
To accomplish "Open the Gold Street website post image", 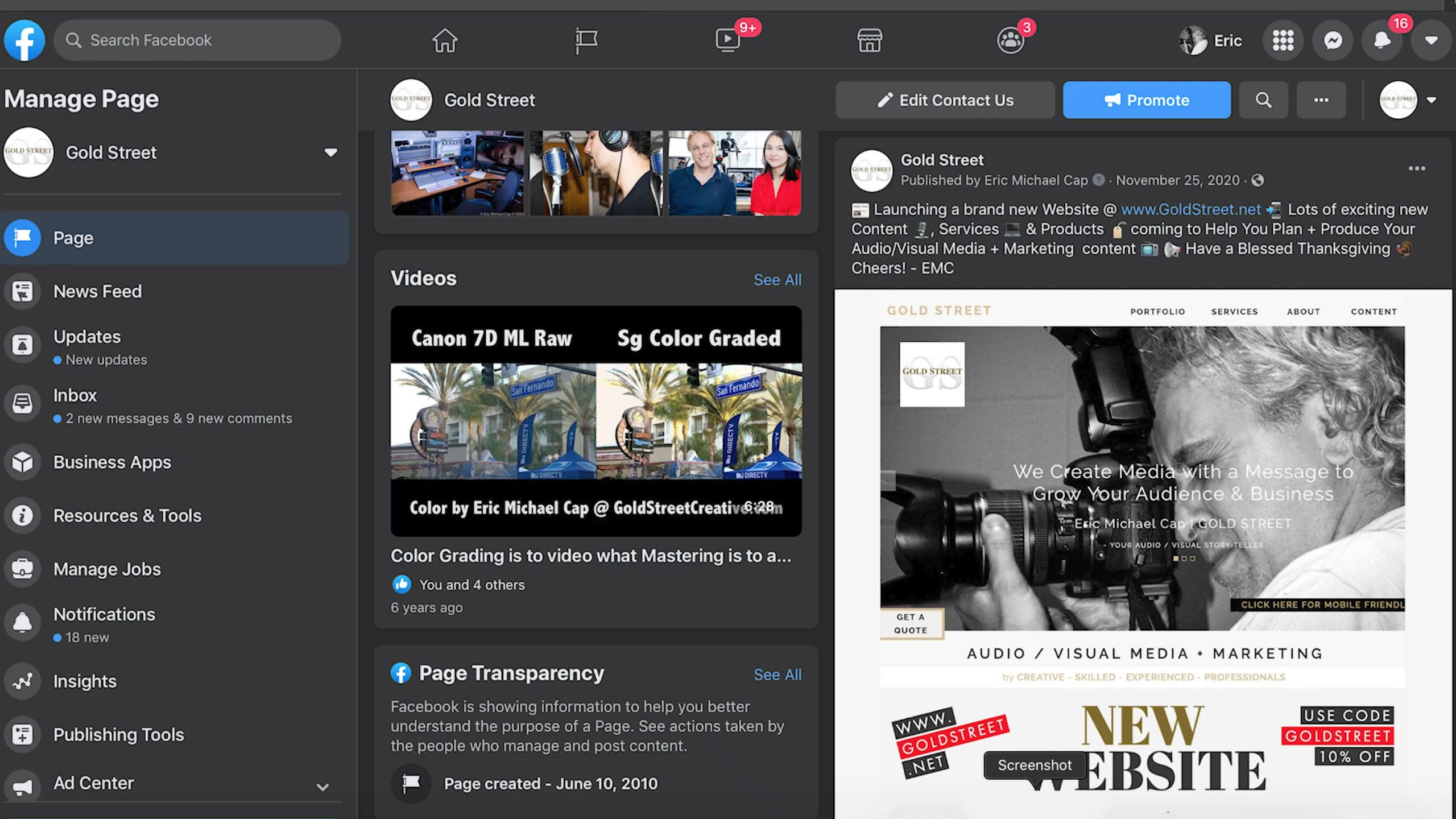I will tap(1143, 554).
